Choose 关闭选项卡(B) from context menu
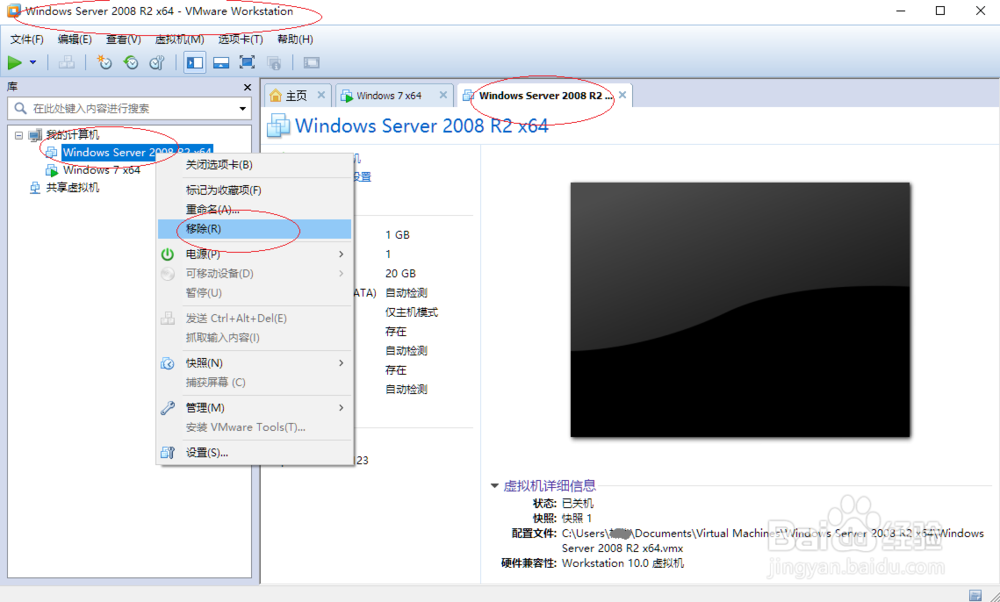Screen dimensions: 1000x602 tap(254, 165)
